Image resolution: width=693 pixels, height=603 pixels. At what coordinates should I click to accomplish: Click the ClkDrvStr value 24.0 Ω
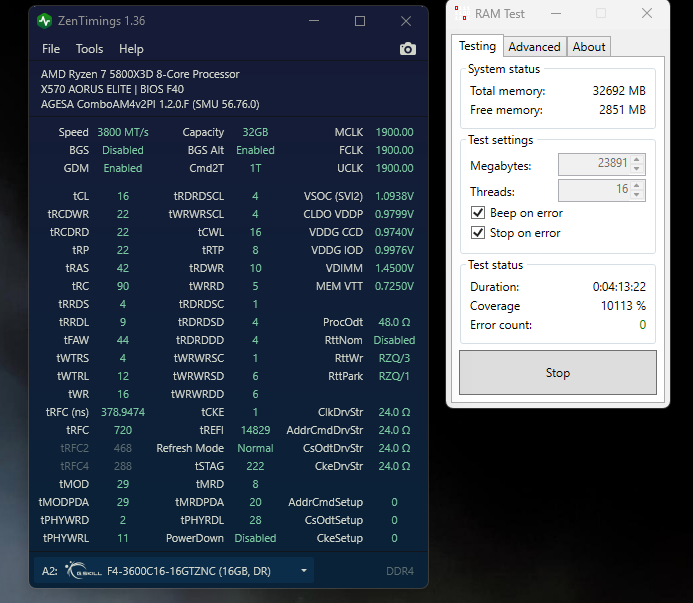point(394,412)
